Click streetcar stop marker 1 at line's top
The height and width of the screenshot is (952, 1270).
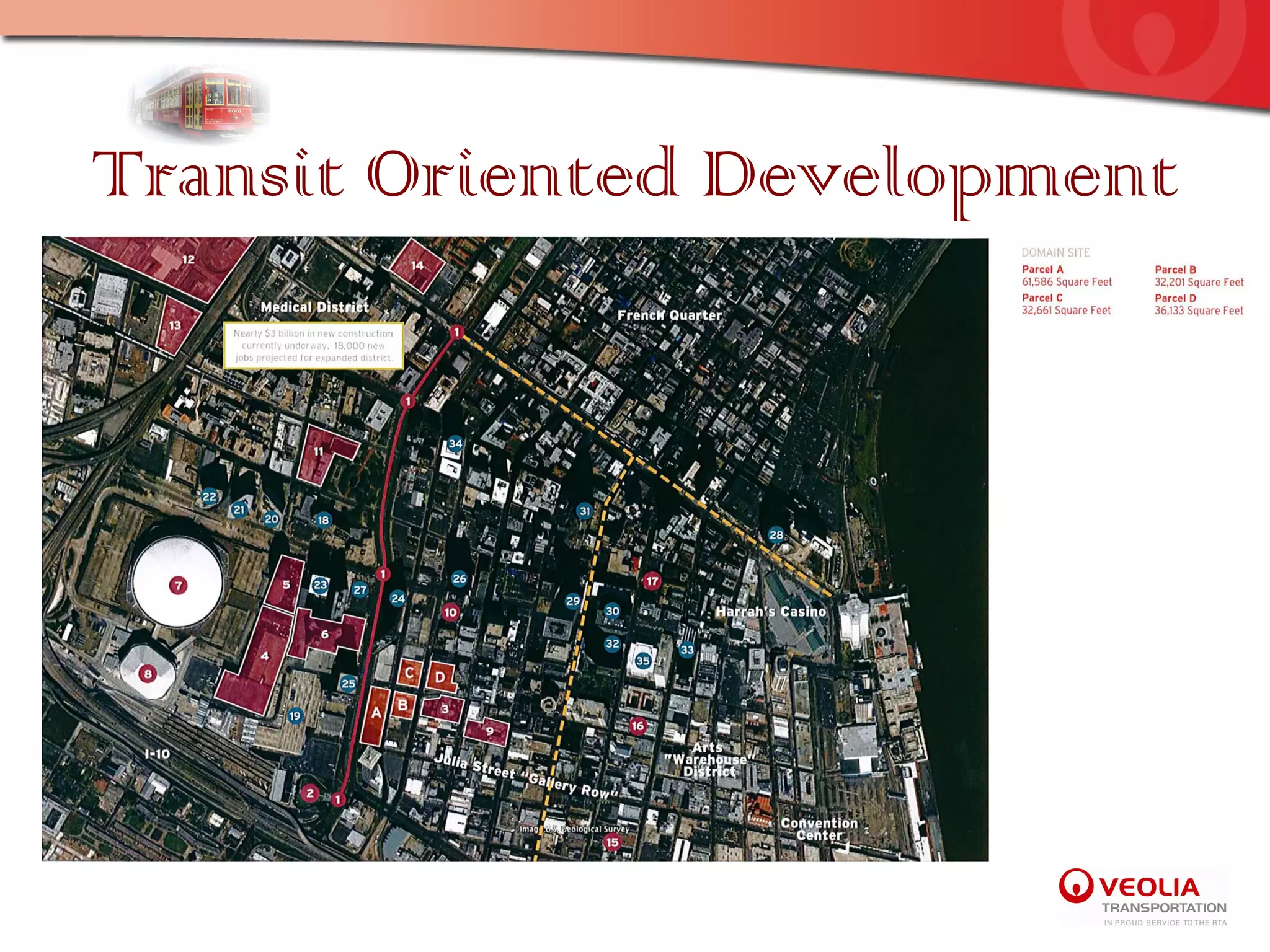tap(457, 332)
